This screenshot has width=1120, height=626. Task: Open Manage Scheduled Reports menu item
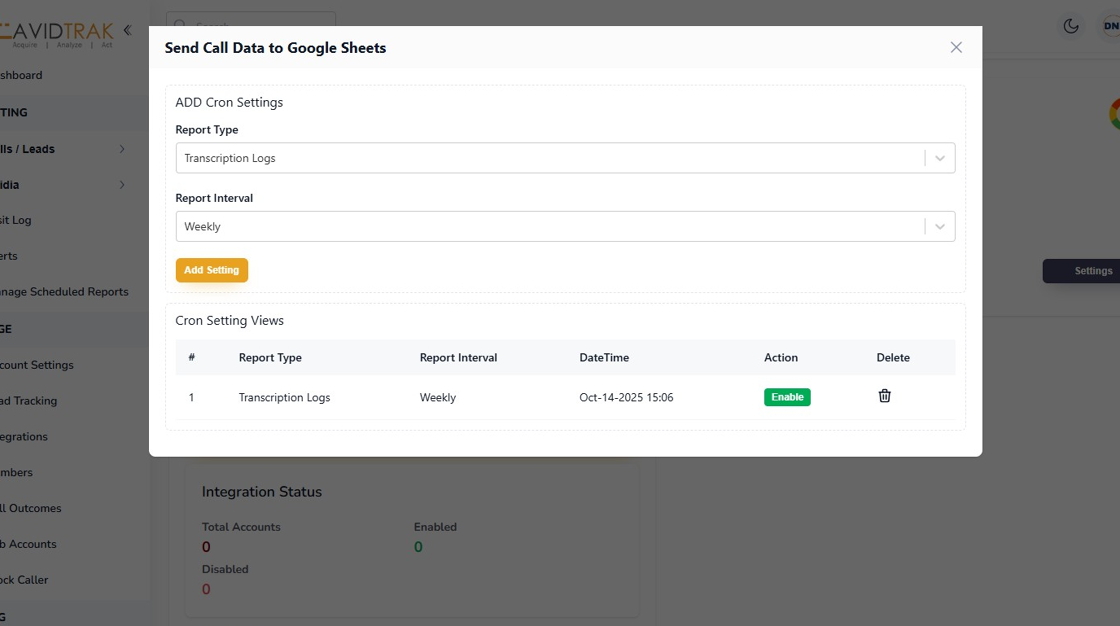[x=65, y=292]
